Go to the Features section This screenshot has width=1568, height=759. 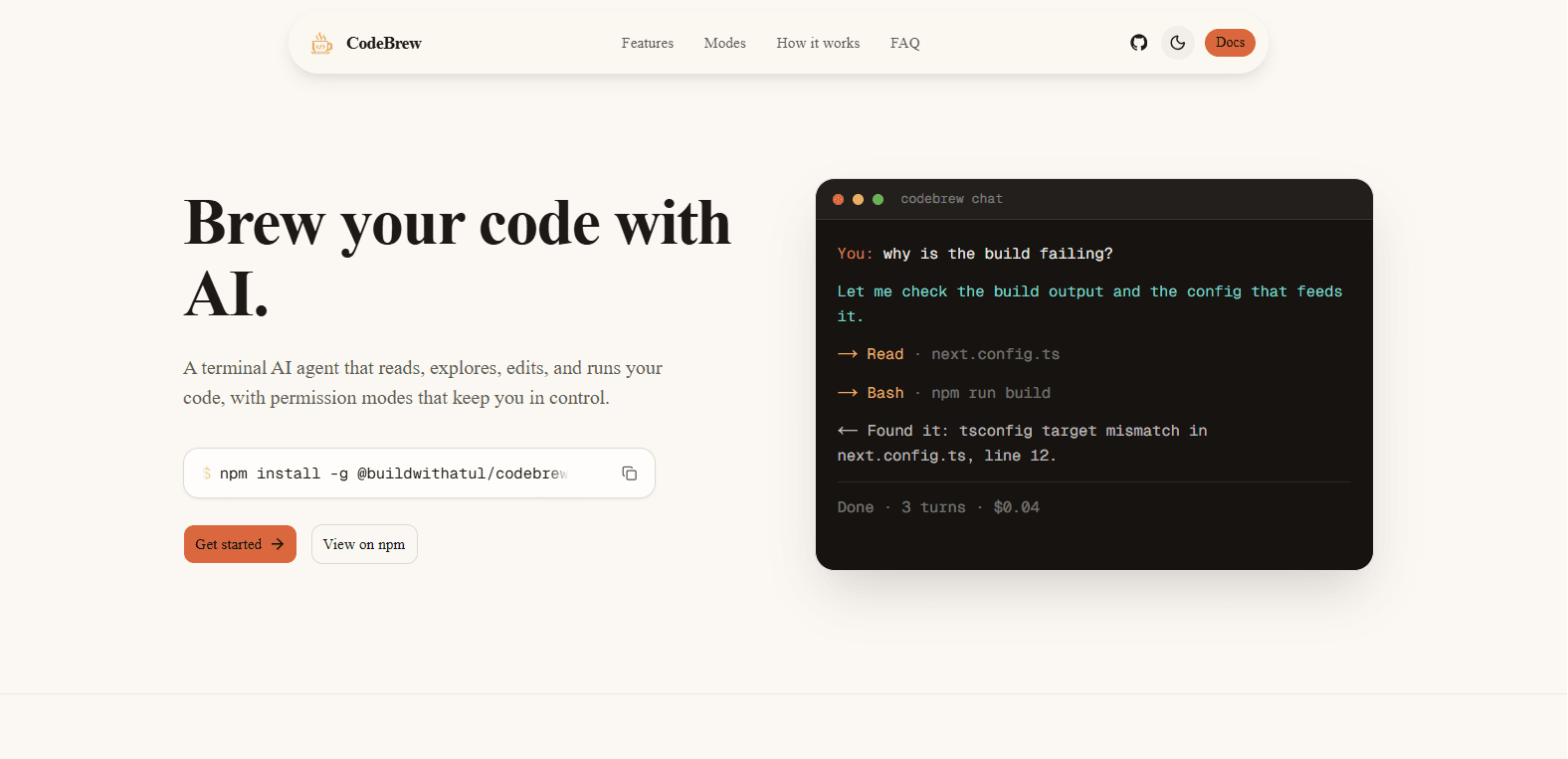[x=648, y=43]
